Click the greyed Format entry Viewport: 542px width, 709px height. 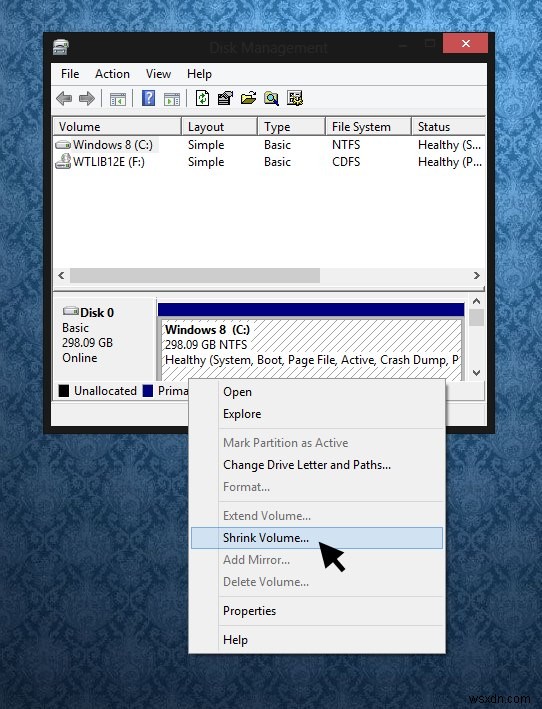317,487
